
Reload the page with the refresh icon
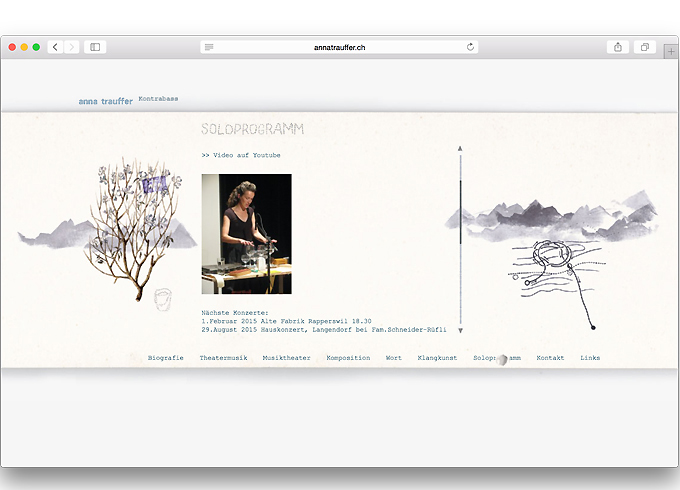470,47
